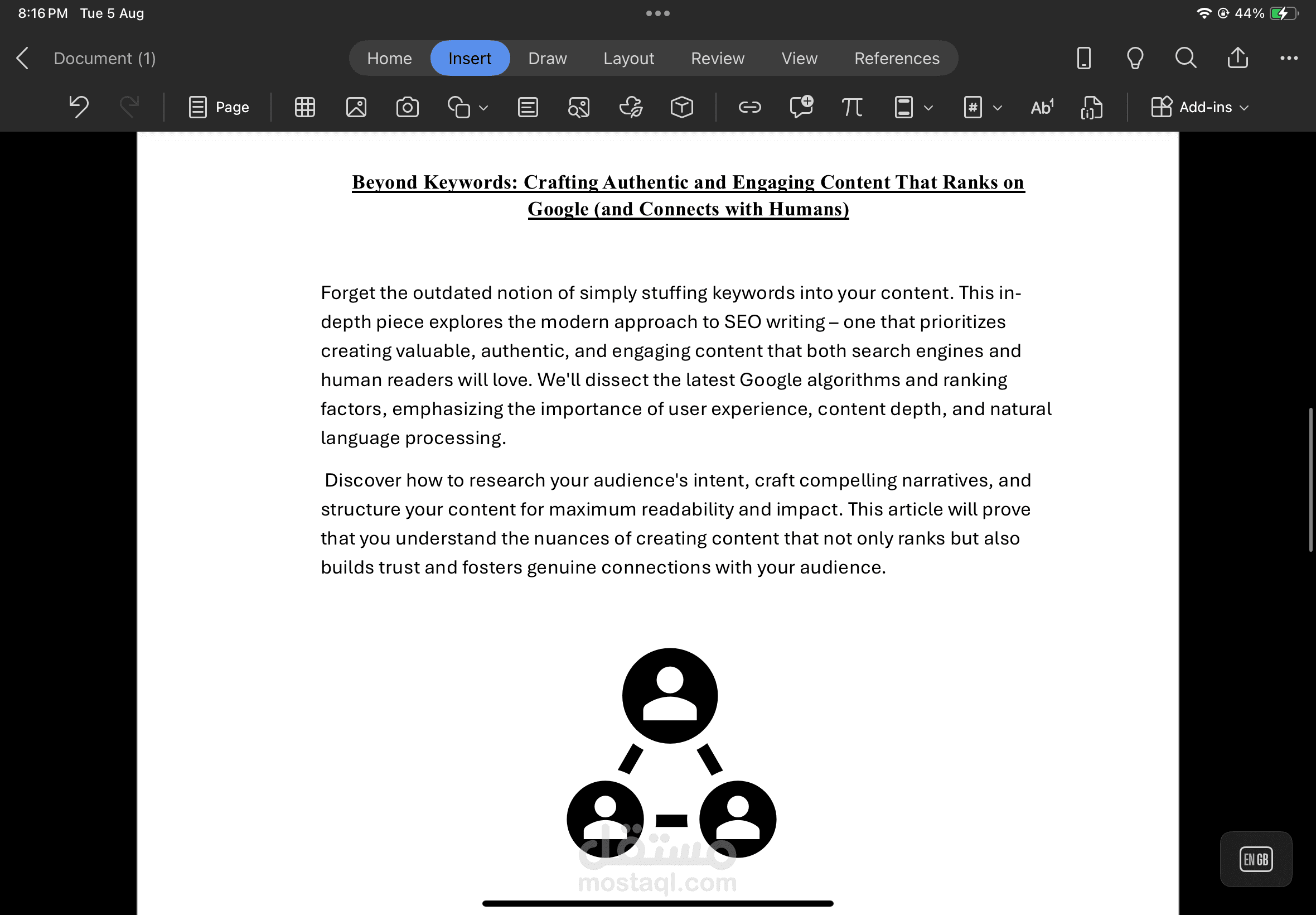This screenshot has width=1316, height=915.
Task: Tap the Page button
Action: coord(219,107)
